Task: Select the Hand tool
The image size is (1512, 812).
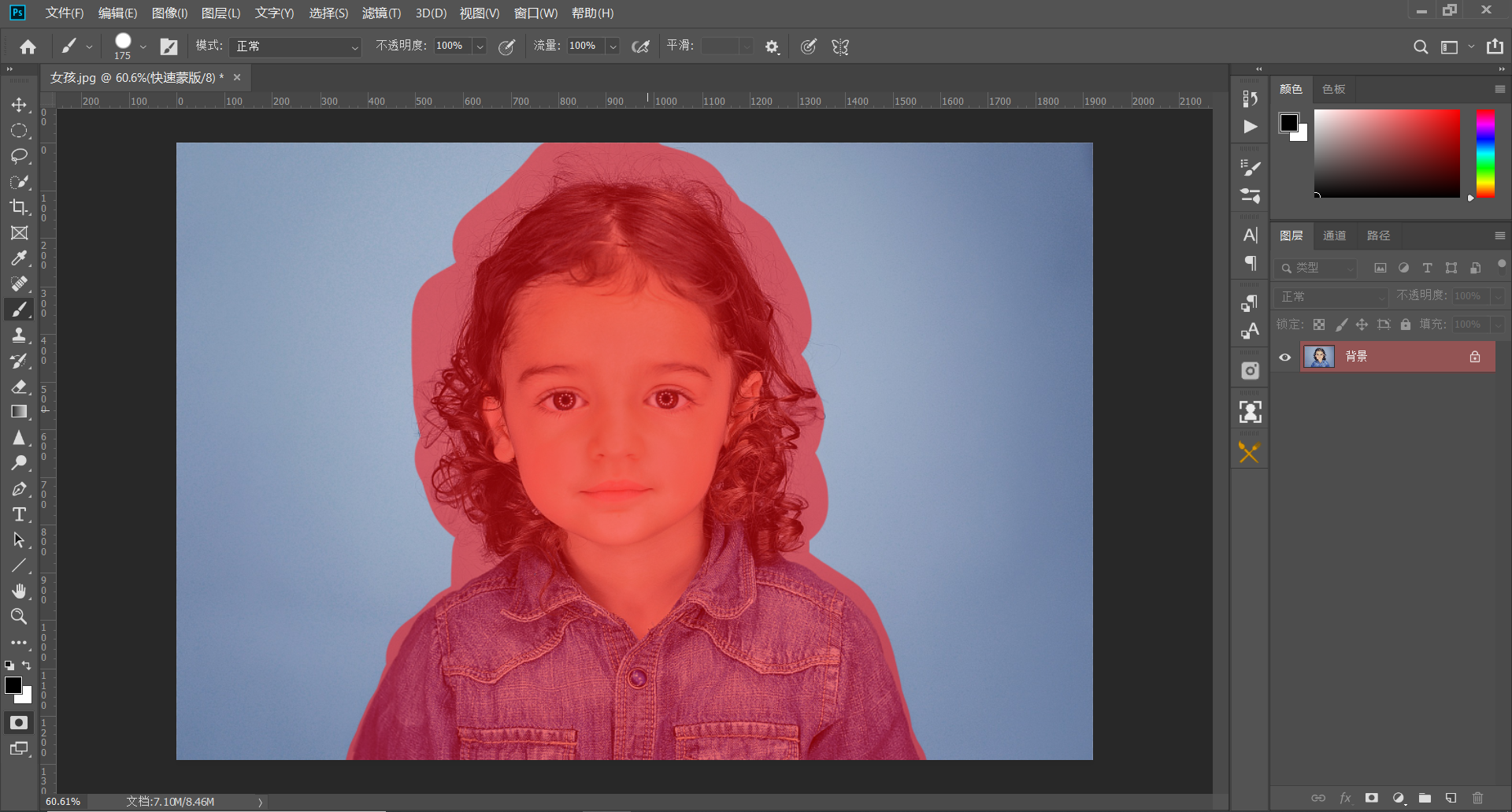Action: point(19,591)
